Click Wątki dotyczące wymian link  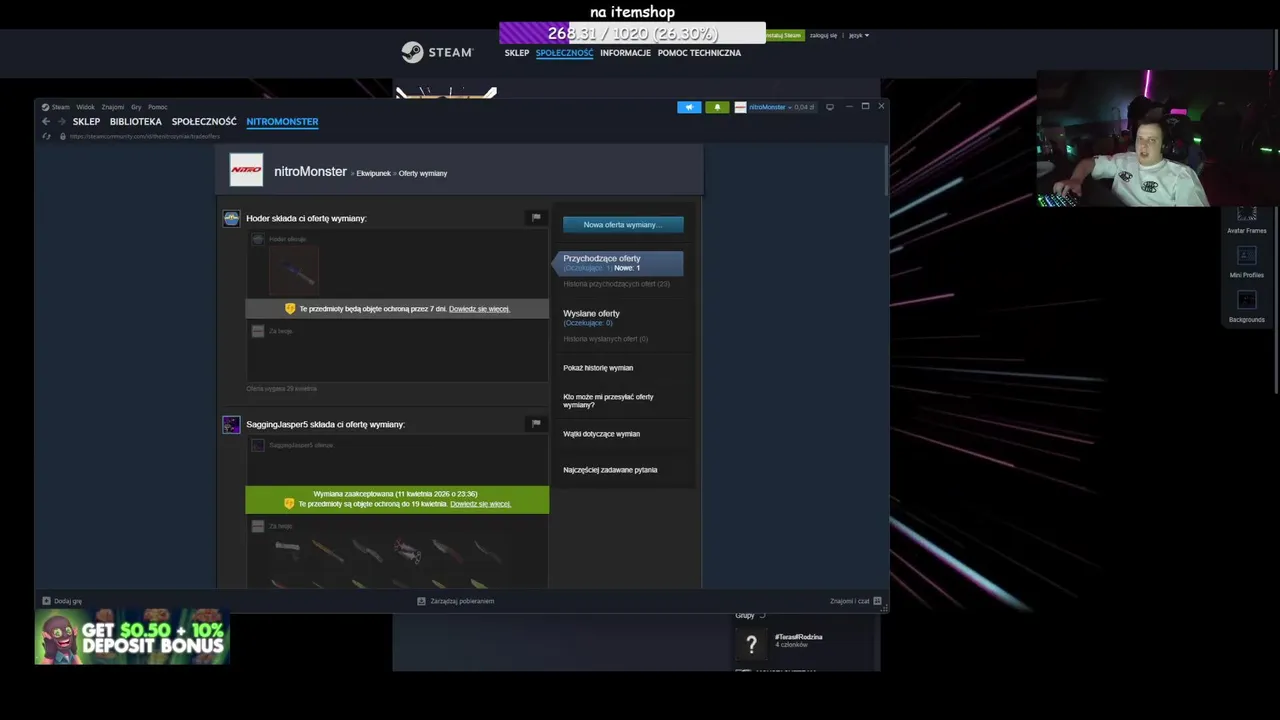pyautogui.click(x=601, y=434)
